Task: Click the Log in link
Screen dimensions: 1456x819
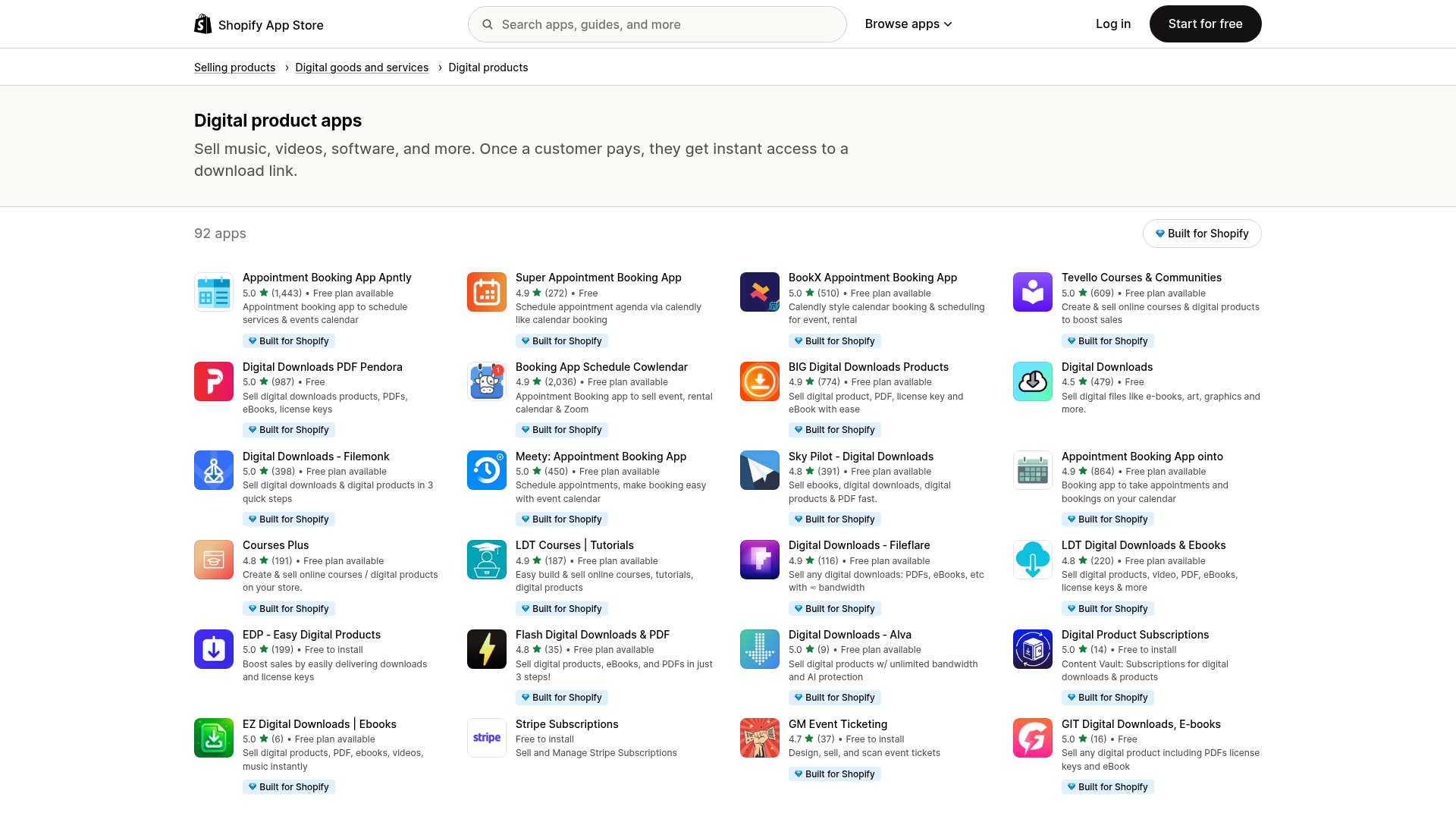Action: (1113, 24)
